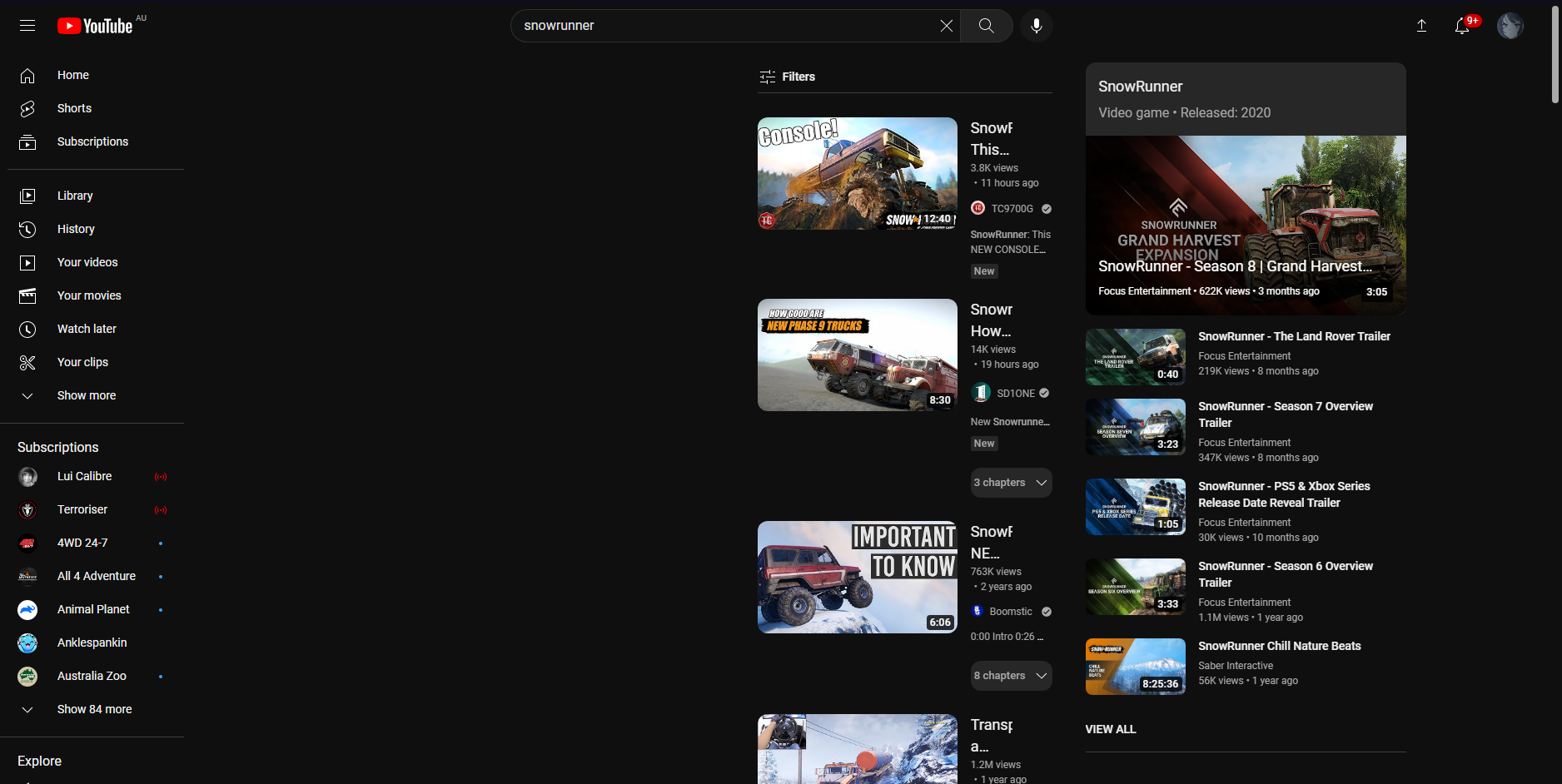Click the SnowRunner game card title
The image size is (1562, 784).
(1140, 87)
